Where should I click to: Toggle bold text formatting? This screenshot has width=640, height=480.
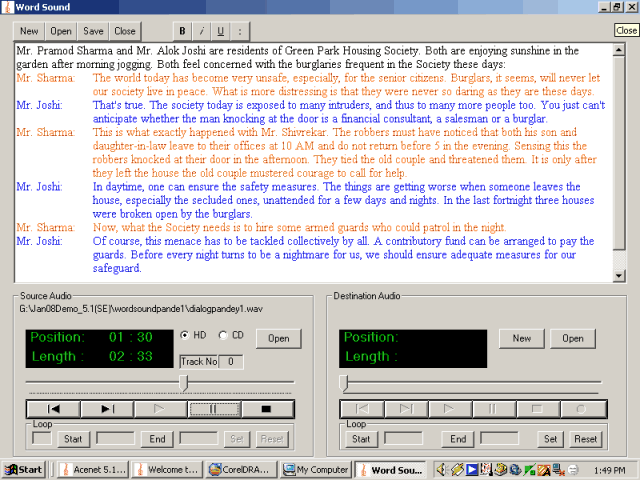coord(182,31)
